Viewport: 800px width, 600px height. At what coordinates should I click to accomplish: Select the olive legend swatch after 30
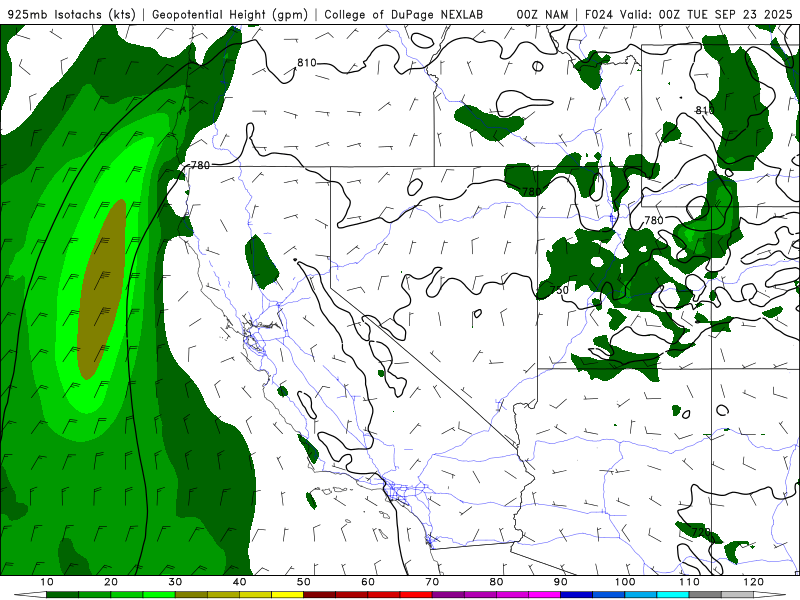[x=191, y=595]
